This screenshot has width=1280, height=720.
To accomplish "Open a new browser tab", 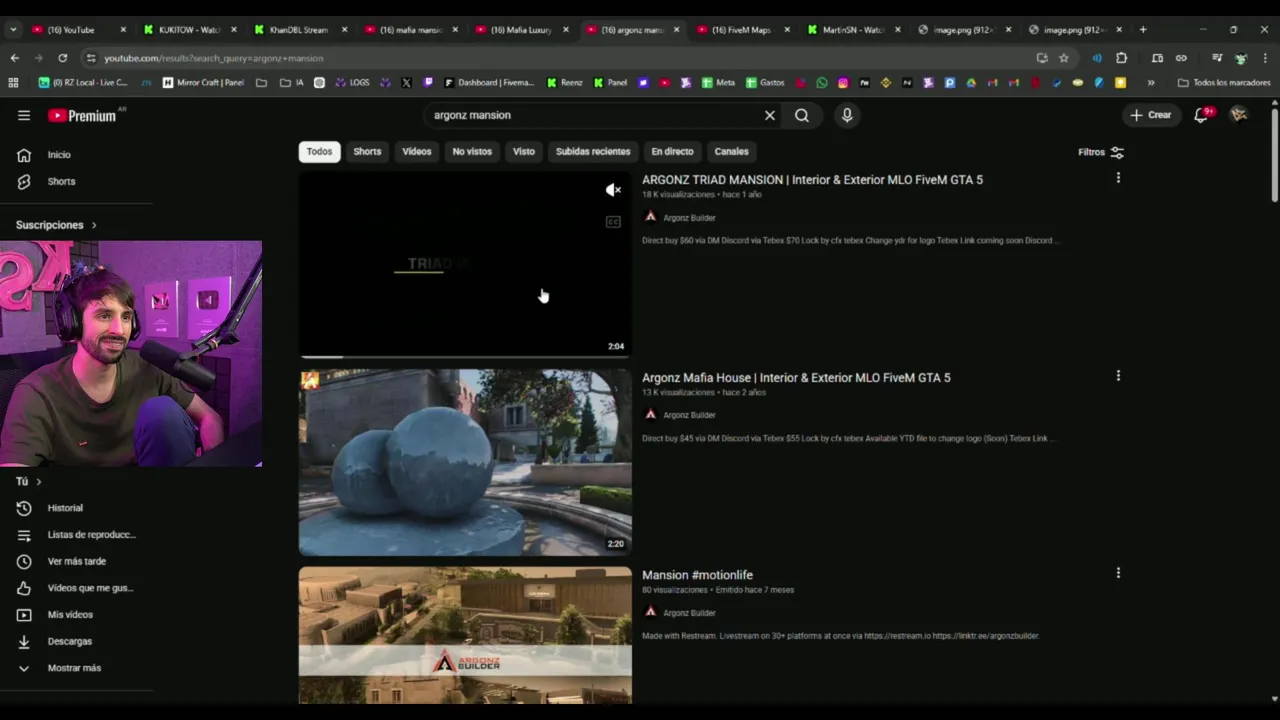I will [x=1143, y=30].
